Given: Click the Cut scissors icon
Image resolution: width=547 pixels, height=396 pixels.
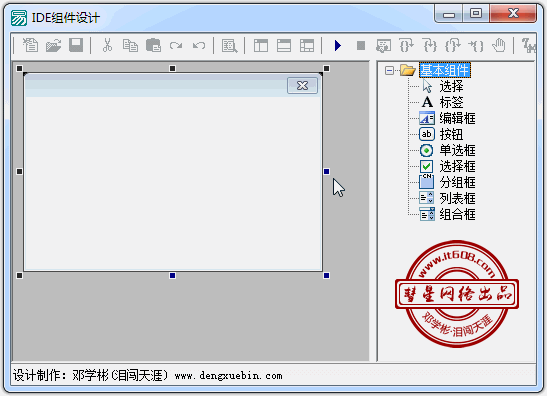Looking at the screenshot, I should (107, 45).
